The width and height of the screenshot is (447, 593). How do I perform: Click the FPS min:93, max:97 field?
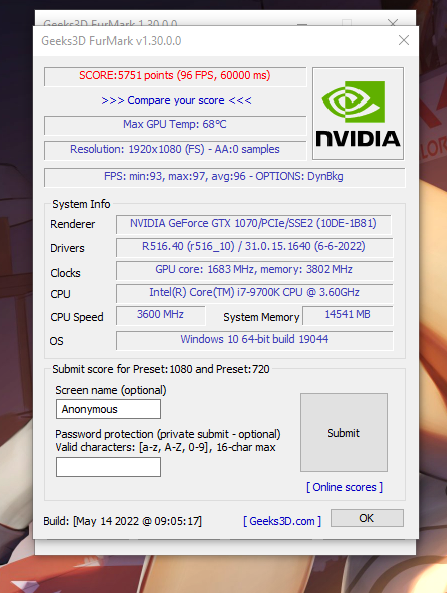pyautogui.click(x=224, y=177)
